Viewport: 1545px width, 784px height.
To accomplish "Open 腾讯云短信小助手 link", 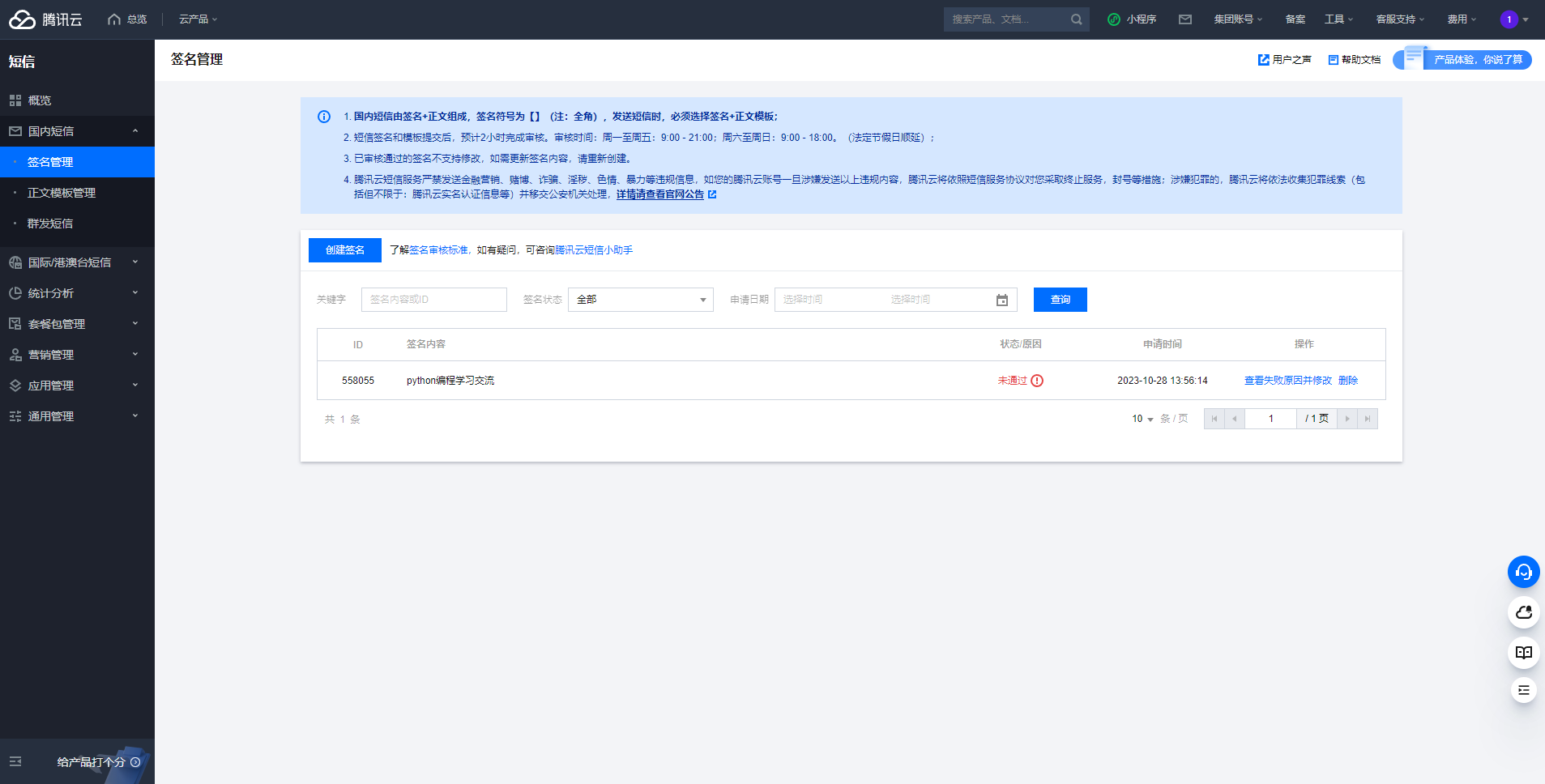I will (594, 250).
